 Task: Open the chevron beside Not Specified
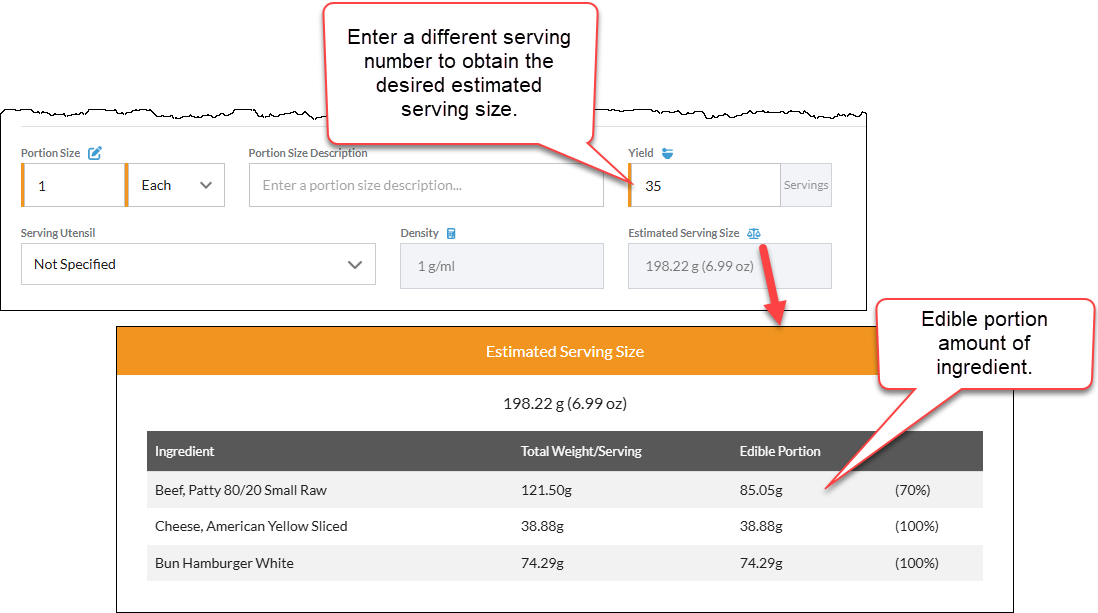click(356, 263)
